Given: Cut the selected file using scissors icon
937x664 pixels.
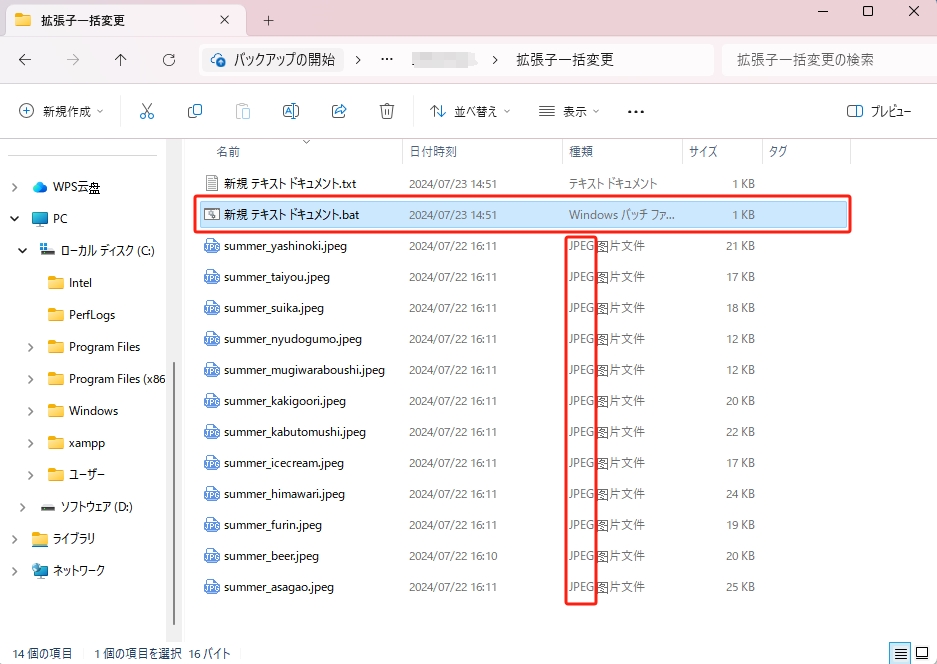Looking at the screenshot, I should coord(147,111).
